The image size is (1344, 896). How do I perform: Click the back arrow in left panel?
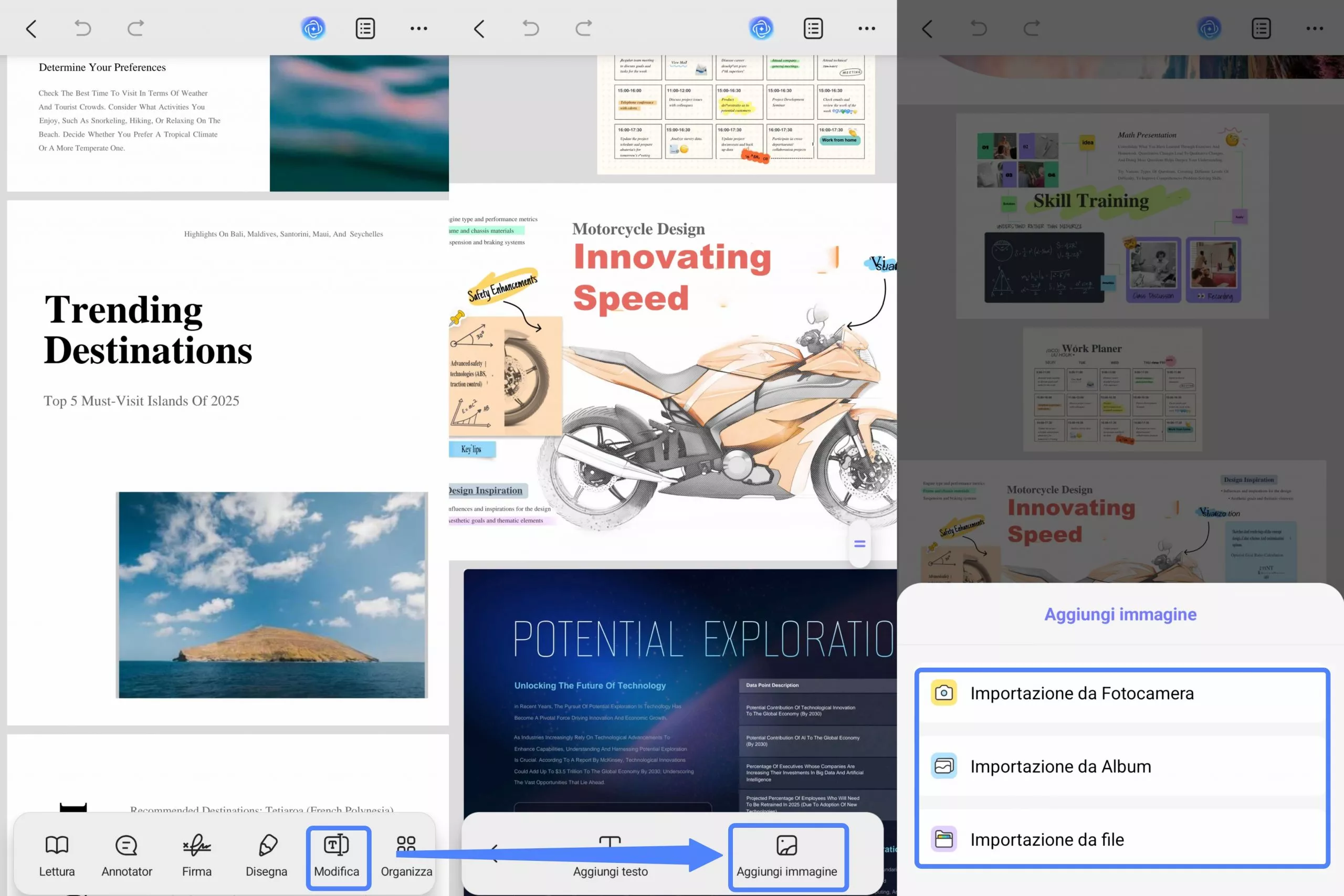click(x=31, y=28)
